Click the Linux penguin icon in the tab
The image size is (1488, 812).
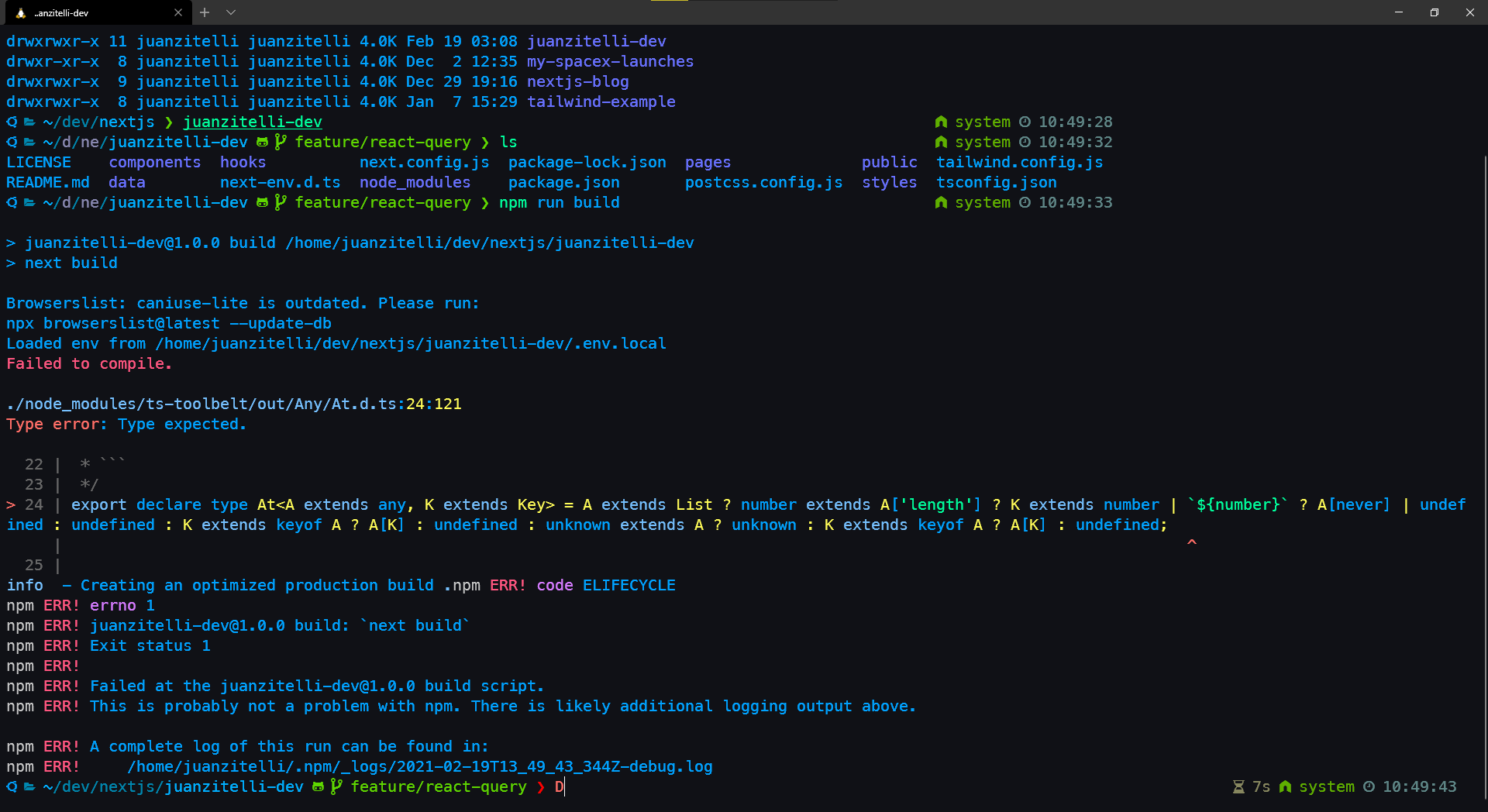point(21,12)
